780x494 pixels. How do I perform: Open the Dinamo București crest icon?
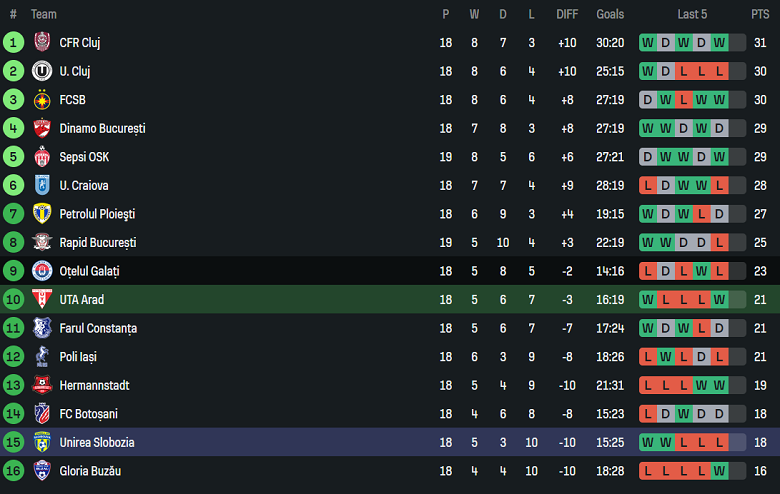[x=42, y=128]
